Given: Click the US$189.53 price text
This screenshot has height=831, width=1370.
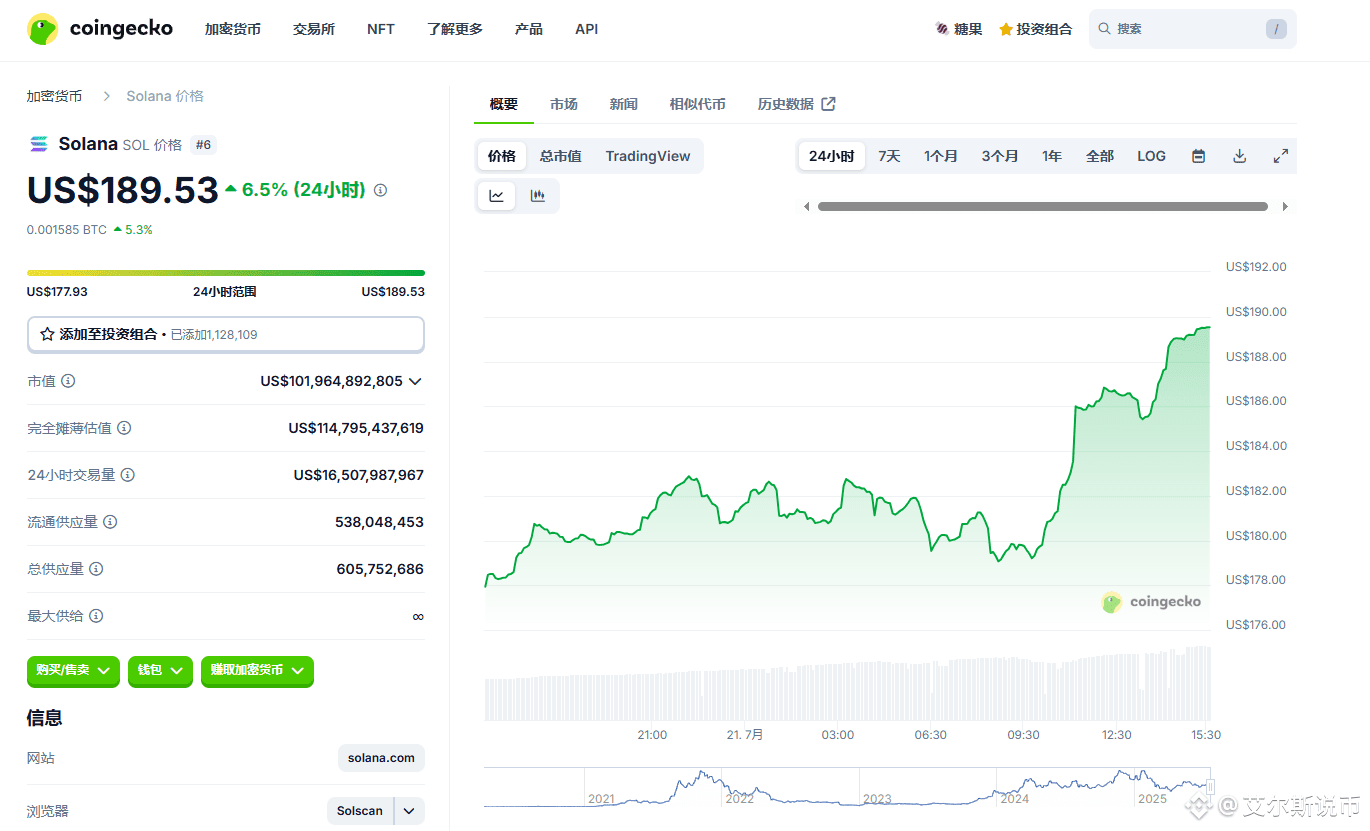Looking at the screenshot, I should pyautogui.click(x=122, y=190).
